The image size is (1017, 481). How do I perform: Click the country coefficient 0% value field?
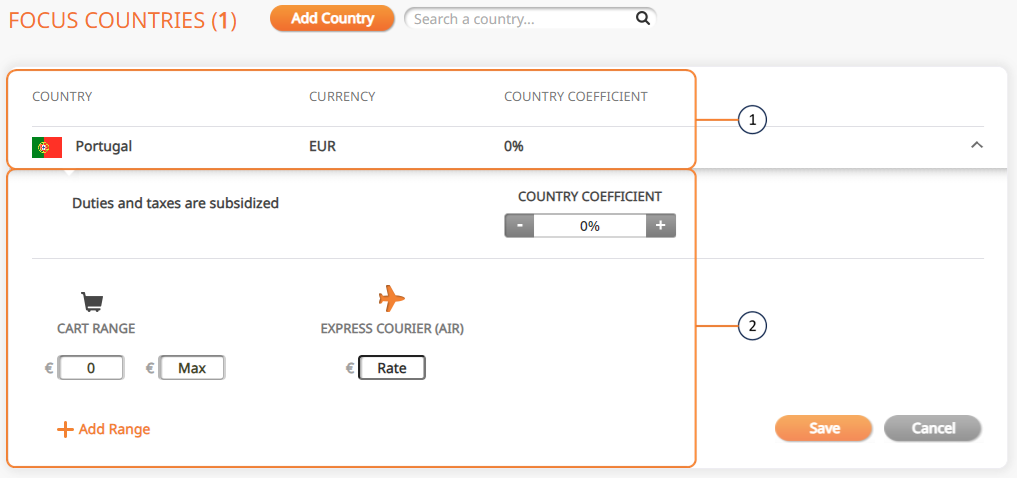590,226
